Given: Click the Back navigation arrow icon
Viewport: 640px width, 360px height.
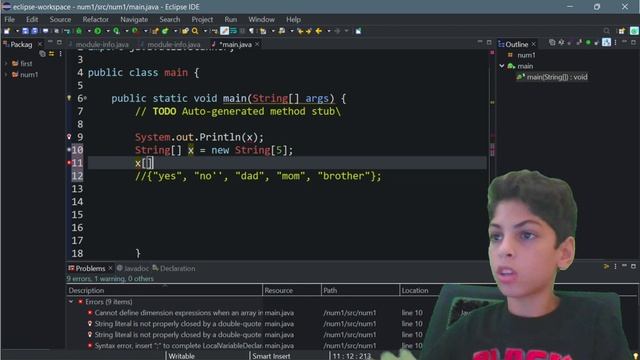Looking at the screenshot, I should click(x=319, y=31).
